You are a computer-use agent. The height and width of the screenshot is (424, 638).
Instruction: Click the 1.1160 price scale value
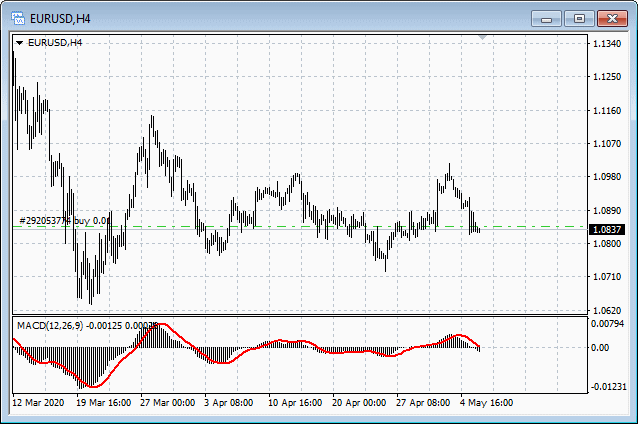607,110
